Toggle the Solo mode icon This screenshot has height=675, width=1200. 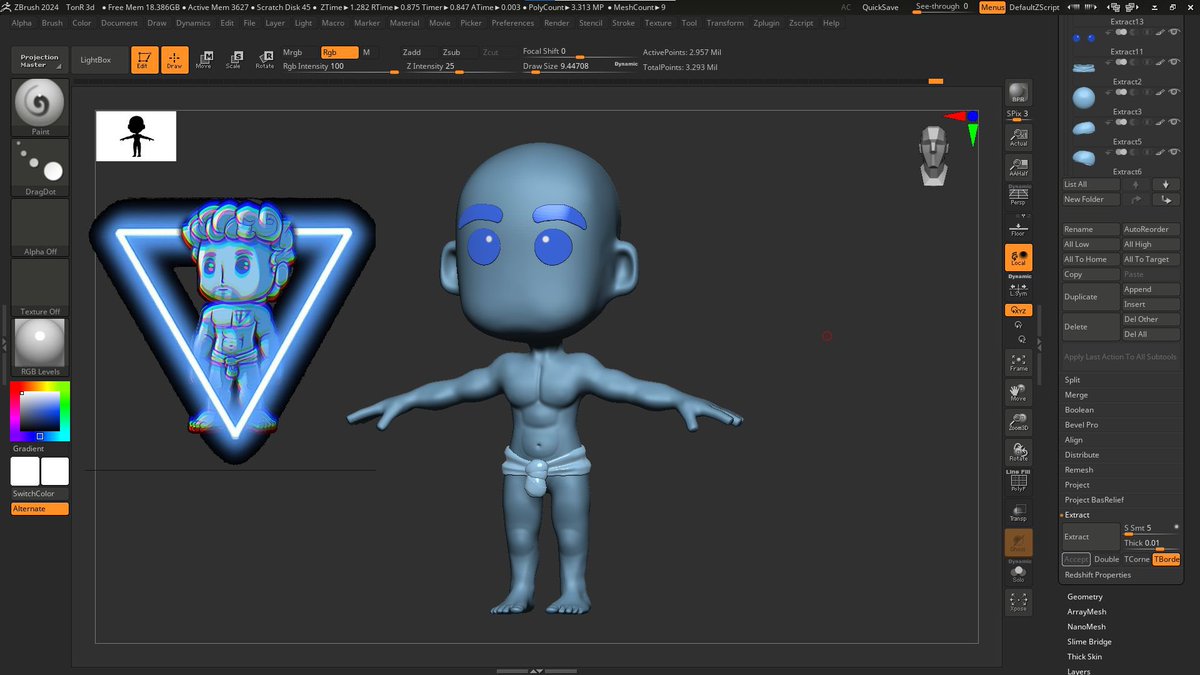[x=1018, y=573]
